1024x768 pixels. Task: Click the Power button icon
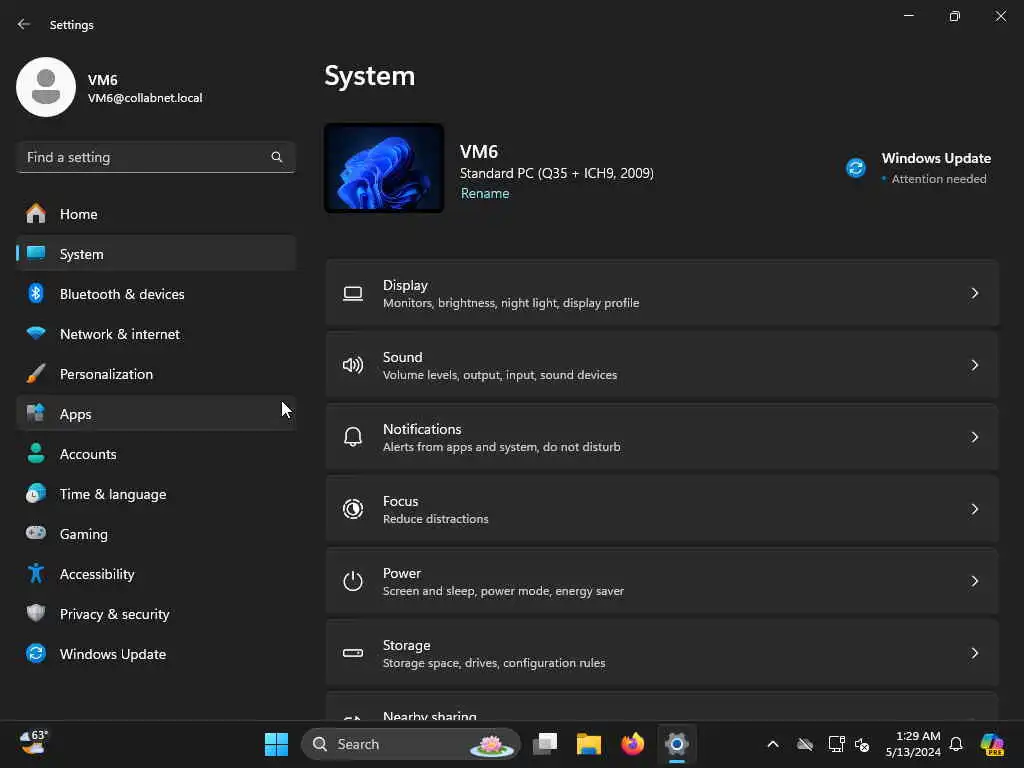pos(353,581)
